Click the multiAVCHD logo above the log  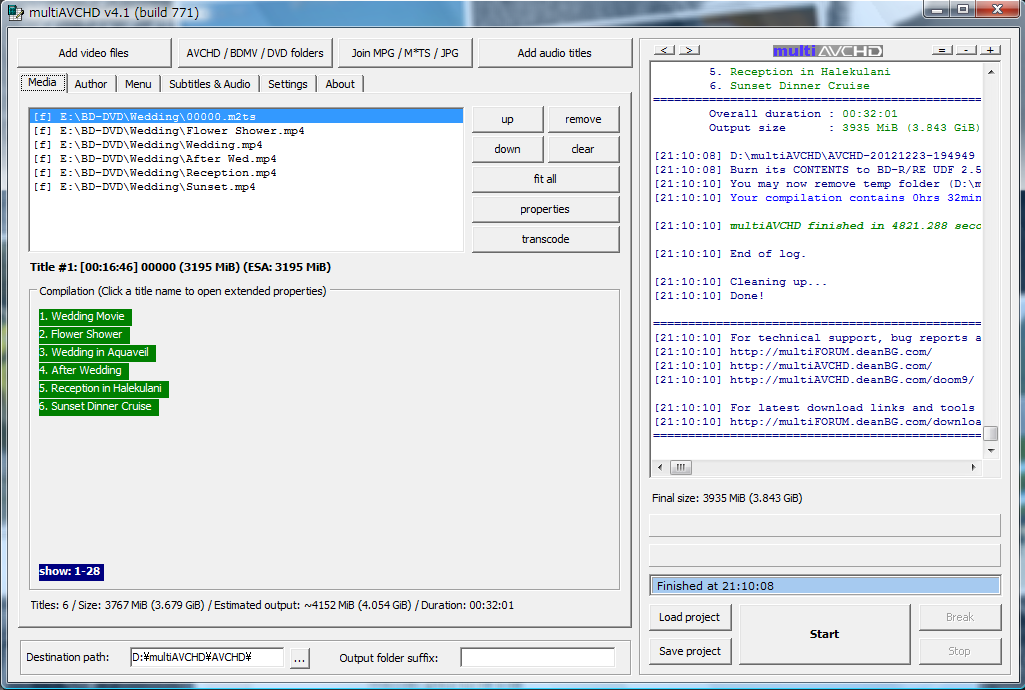828,51
